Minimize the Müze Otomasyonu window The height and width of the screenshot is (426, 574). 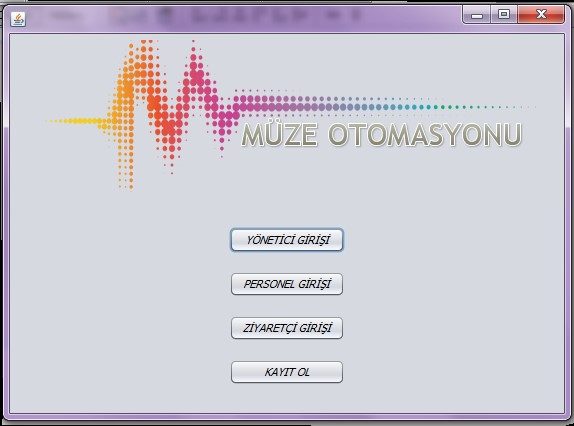477,15
